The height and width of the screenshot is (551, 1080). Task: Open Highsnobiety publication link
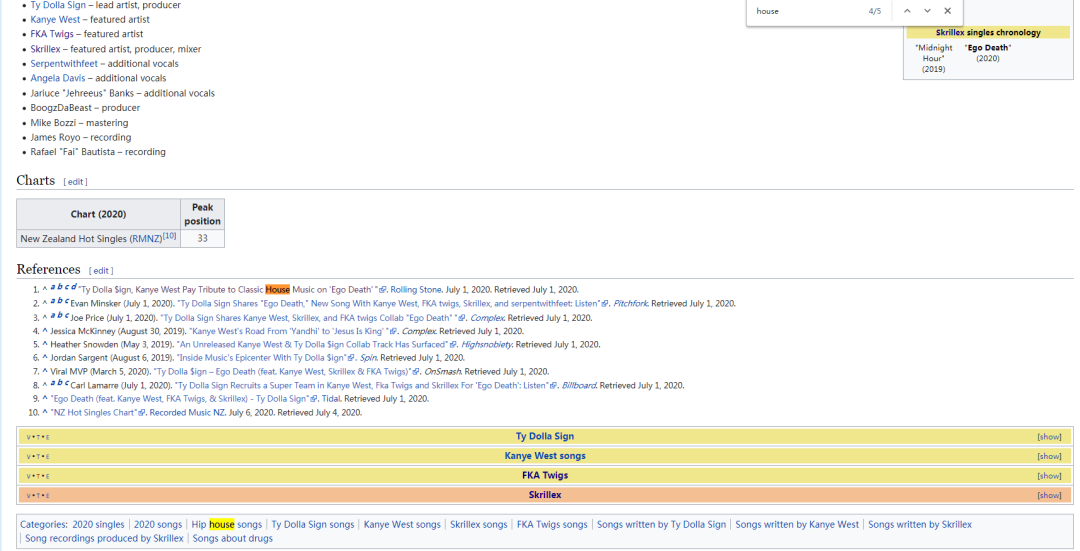[x=486, y=344]
